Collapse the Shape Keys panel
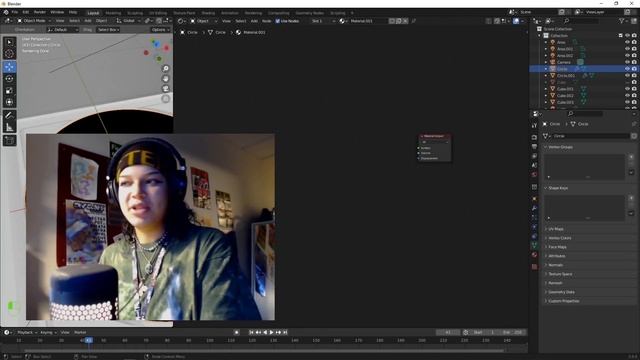This screenshot has height=360, width=640. pos(558,188)
